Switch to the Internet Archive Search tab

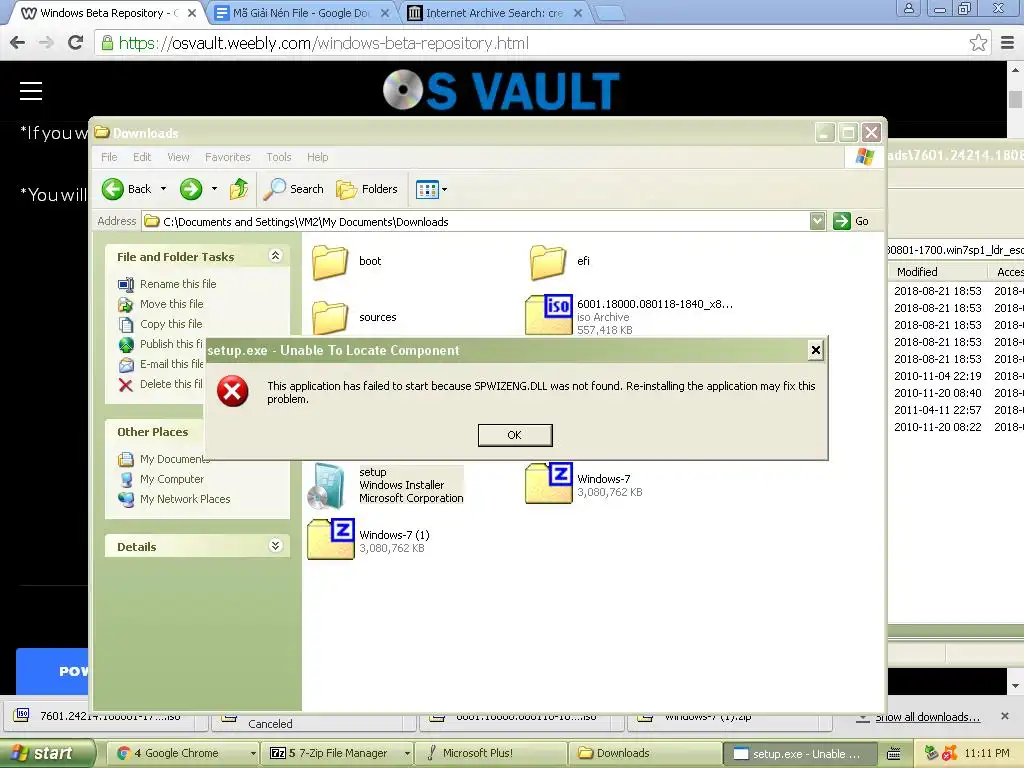click(494, 13)
